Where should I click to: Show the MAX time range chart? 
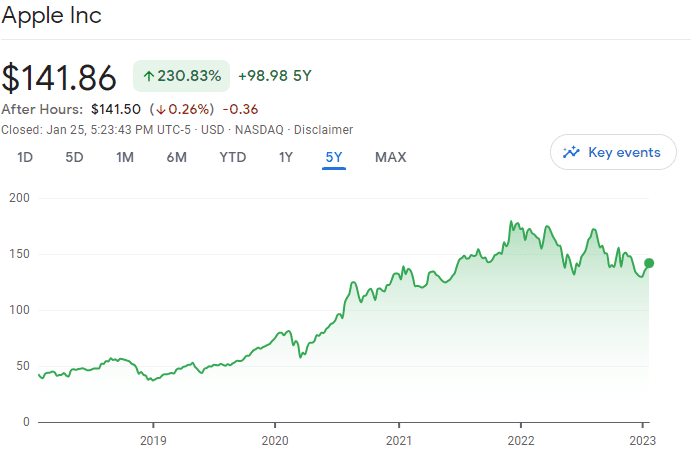[x=391, y=156]
